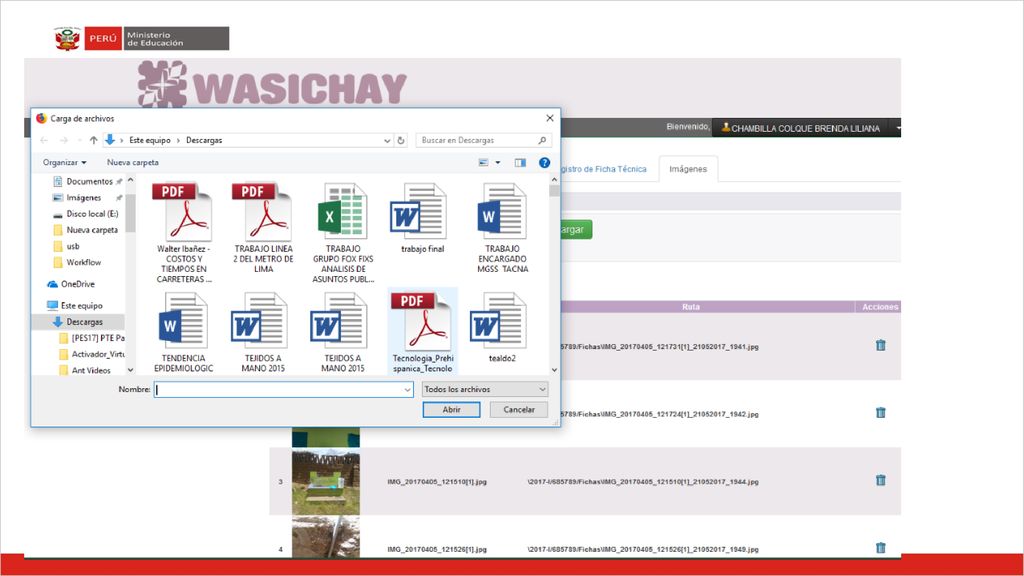Open the view options dropdown arrow

pos(498,163)
